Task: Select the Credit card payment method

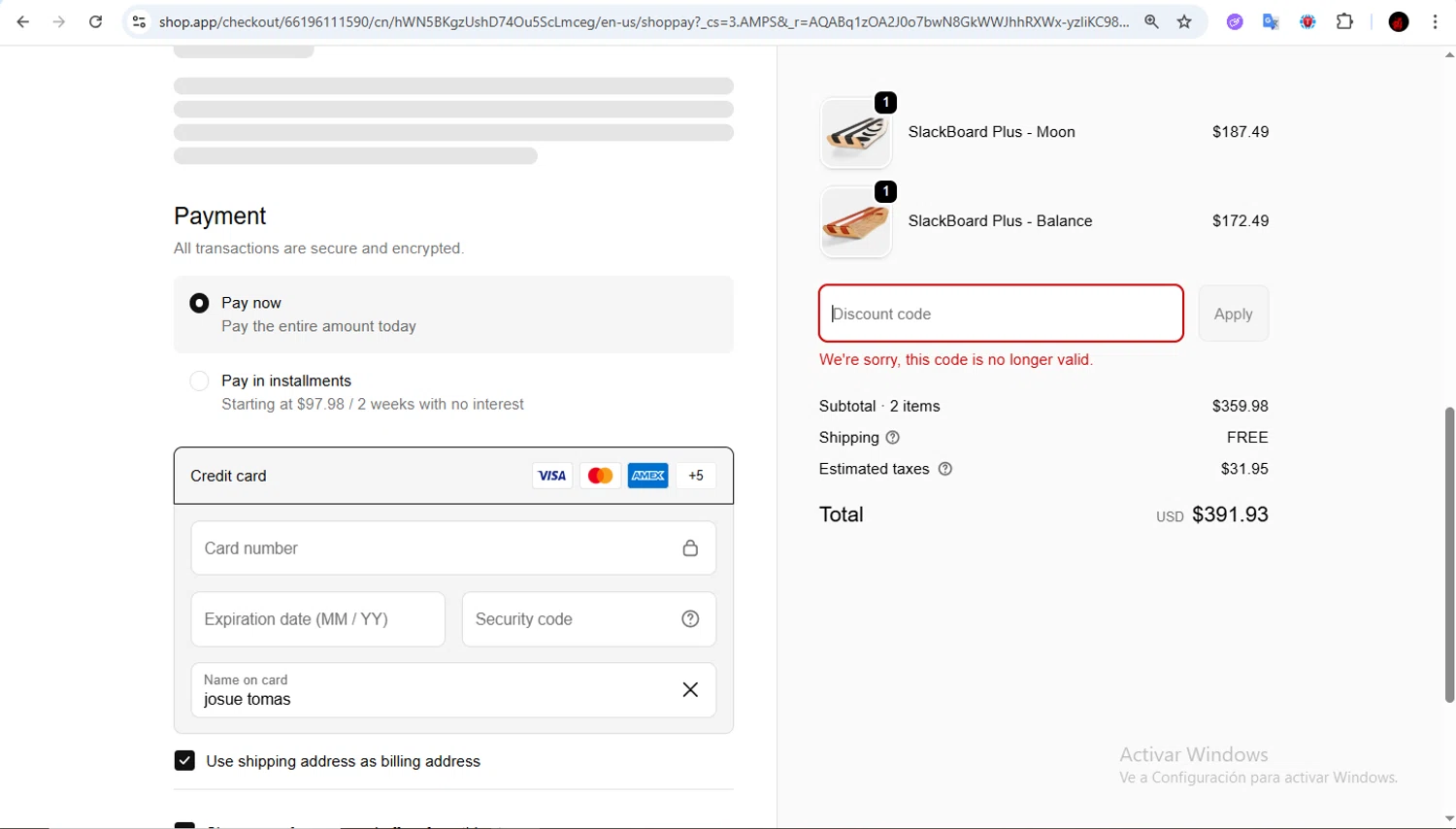Action: 453,476
